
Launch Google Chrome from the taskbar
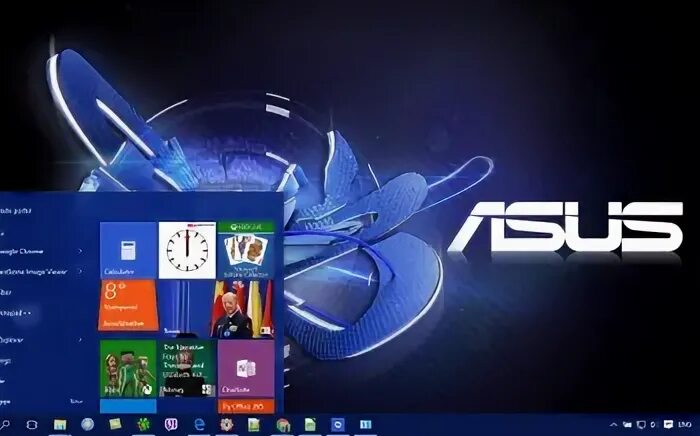click(283, 425)
